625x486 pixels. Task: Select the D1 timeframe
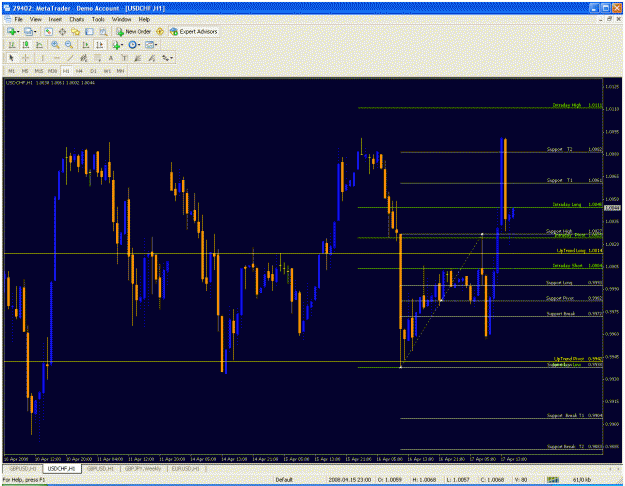pos(93,71)
